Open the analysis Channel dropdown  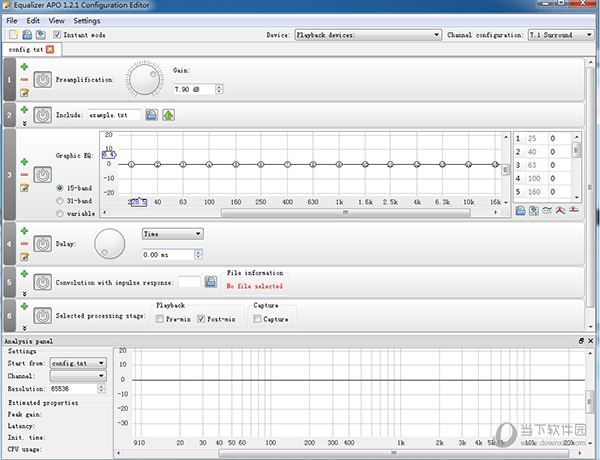click(78, 376)
